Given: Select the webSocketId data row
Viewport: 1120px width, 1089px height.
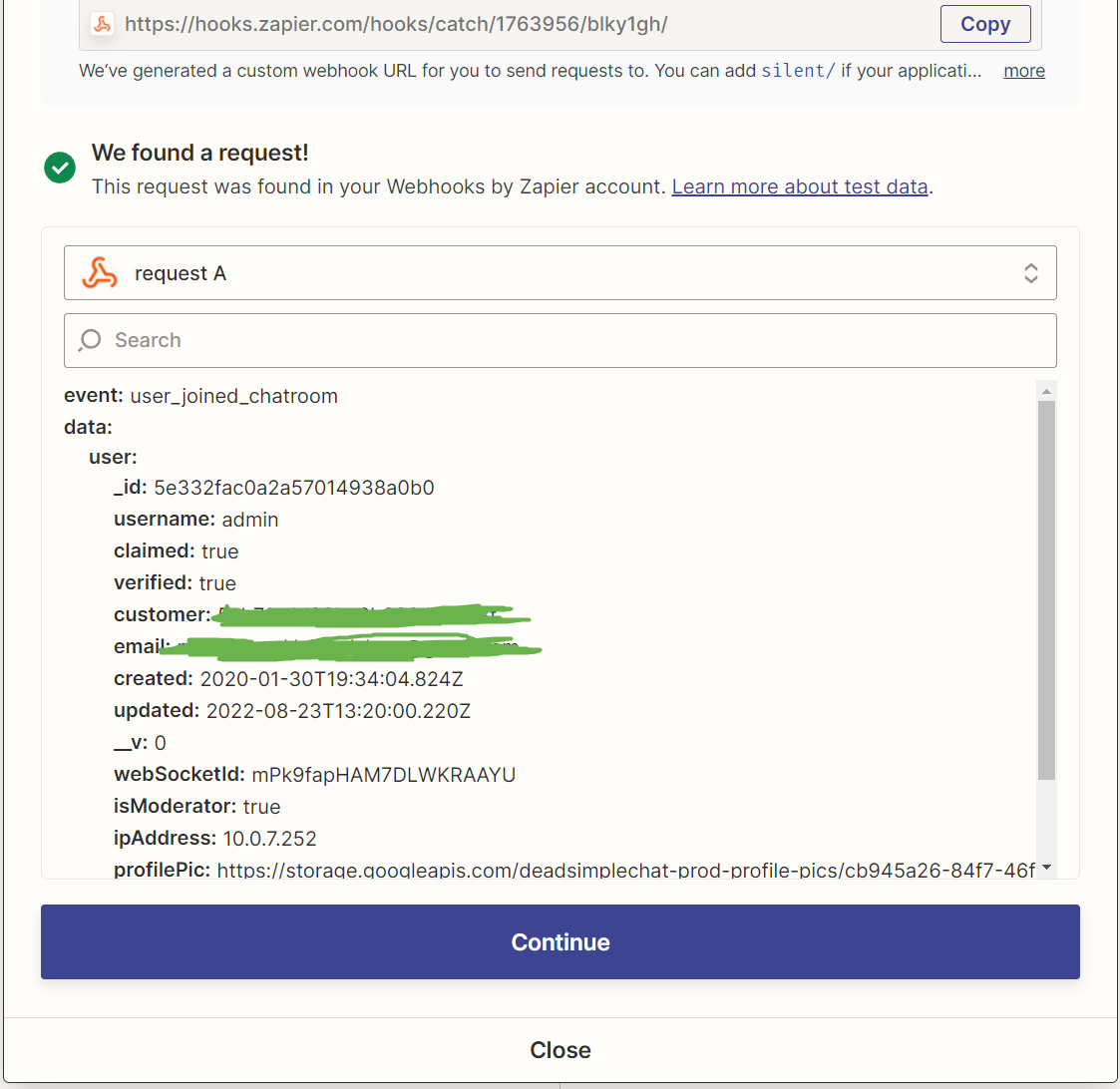Looking at the screenshot, I should point(314,774).
